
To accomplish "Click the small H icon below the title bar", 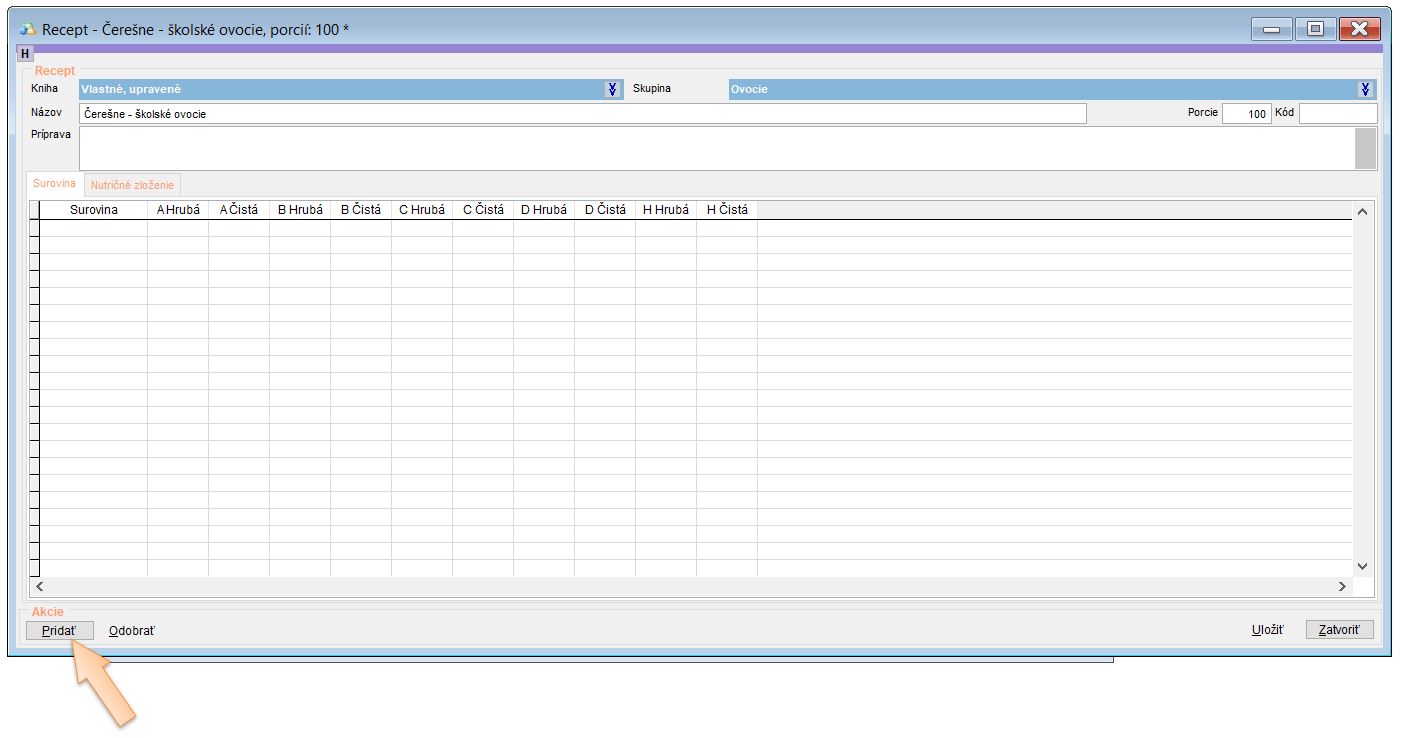I will (x=25, y=53).
